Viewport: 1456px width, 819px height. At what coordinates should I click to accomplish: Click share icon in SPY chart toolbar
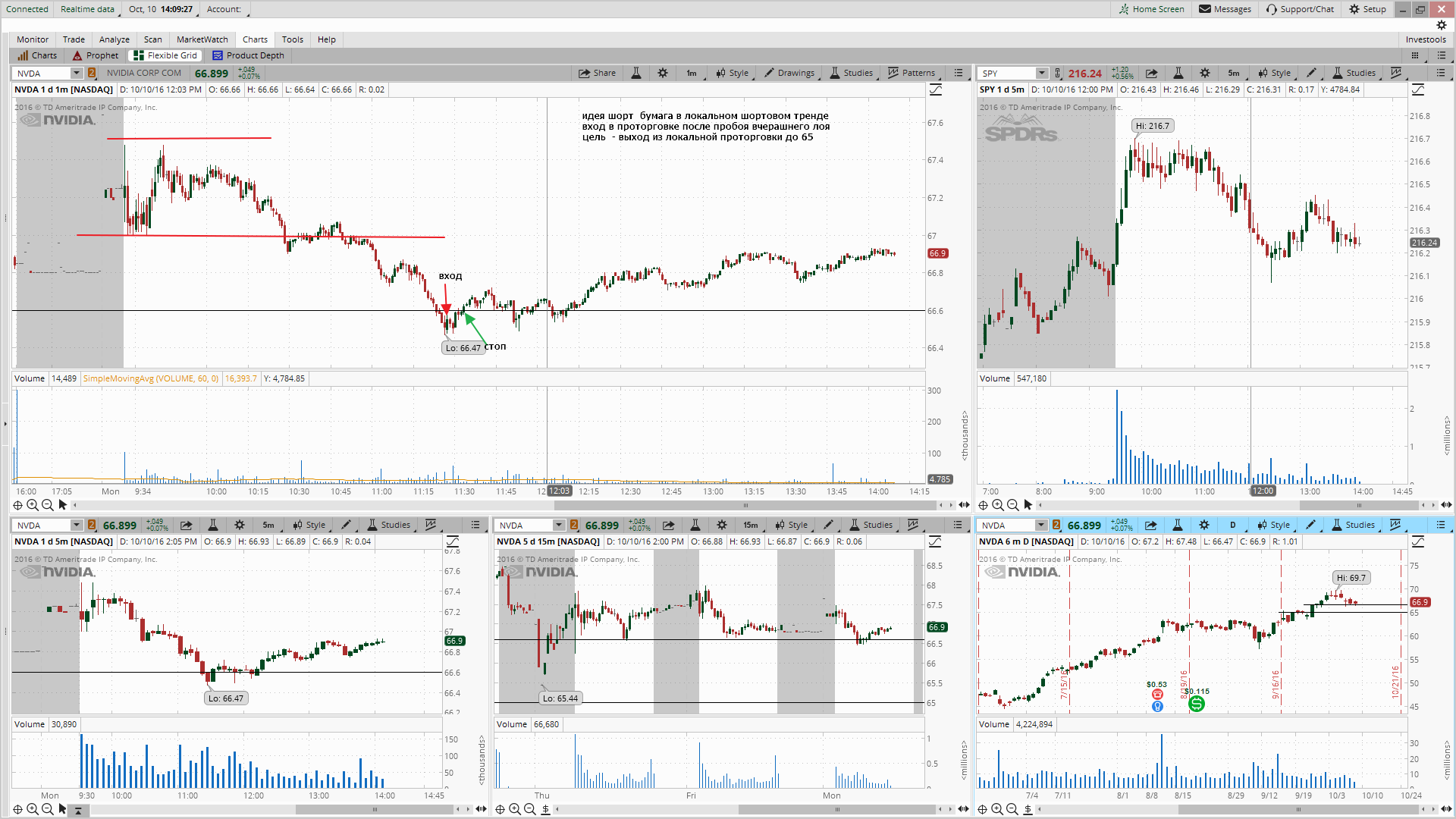click(1151, 73)
